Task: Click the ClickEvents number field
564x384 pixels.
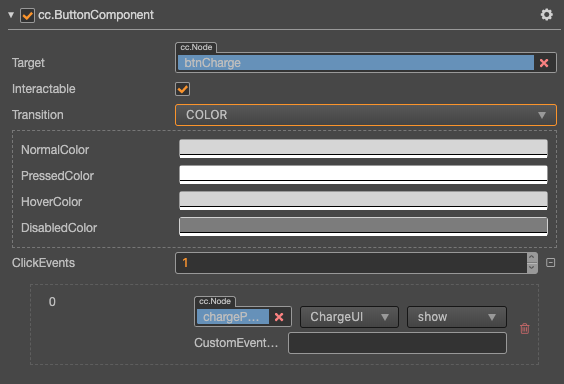Action: (x=351, y=263)
